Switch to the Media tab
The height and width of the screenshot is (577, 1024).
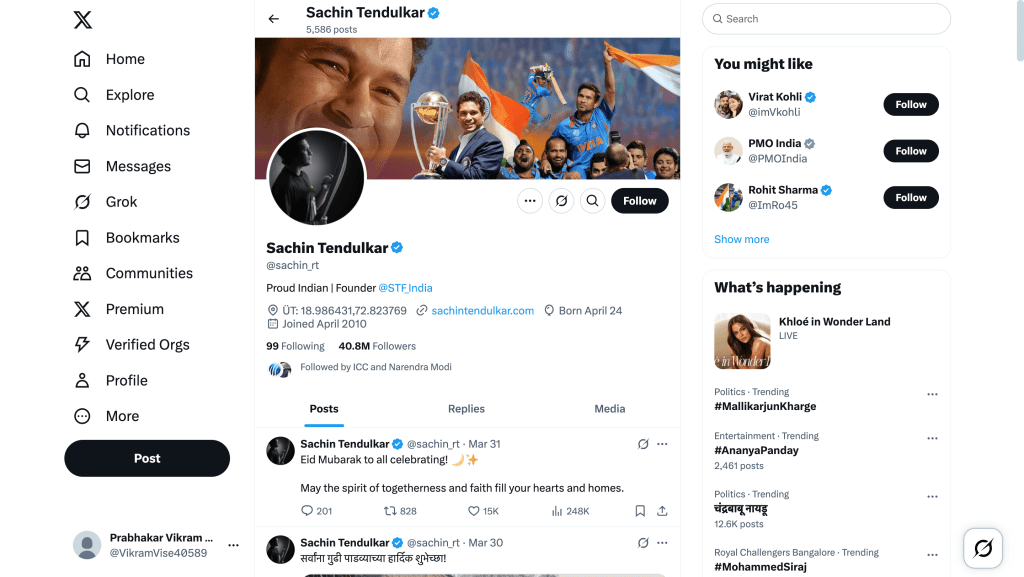pyautogui.click(x=609, y=409)
